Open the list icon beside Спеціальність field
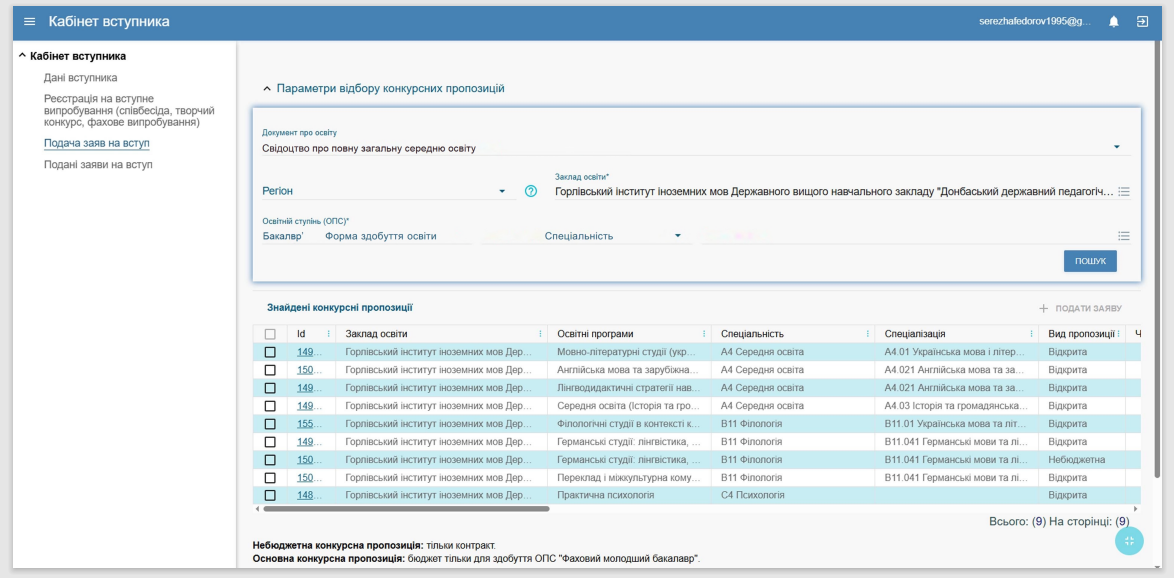Image resolution: width=1174 pixels, height=578 pixels. point(1123,236)
